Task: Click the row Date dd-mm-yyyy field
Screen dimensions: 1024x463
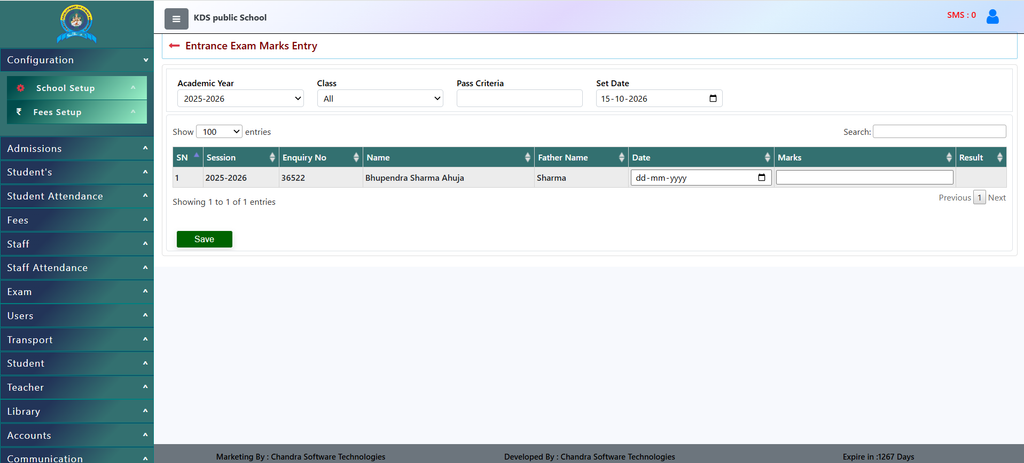Action: (701, 178)
